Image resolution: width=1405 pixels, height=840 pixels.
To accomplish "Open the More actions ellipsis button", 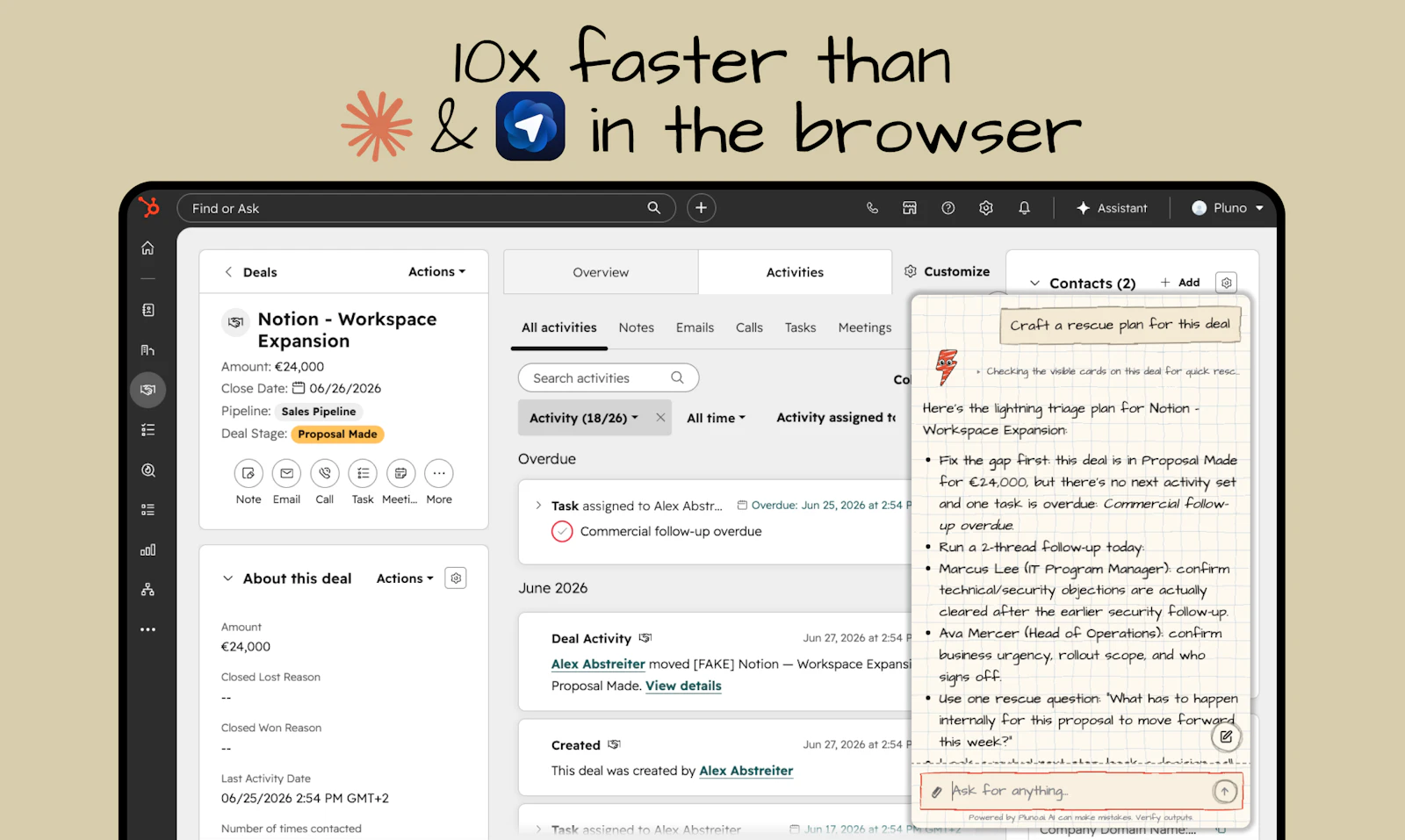I will coord(439,473).
